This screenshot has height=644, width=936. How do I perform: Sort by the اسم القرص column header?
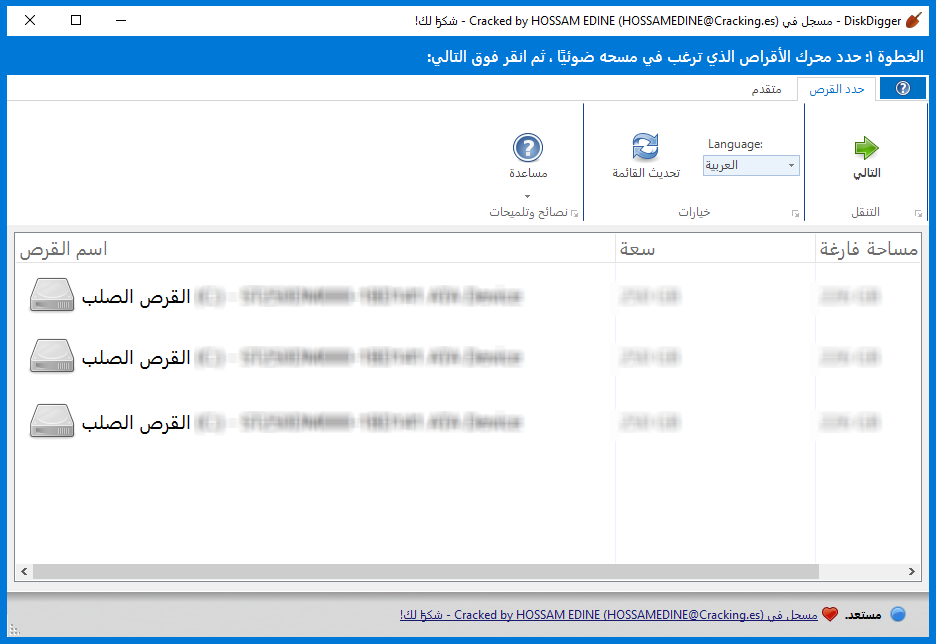tap(315, 248)
